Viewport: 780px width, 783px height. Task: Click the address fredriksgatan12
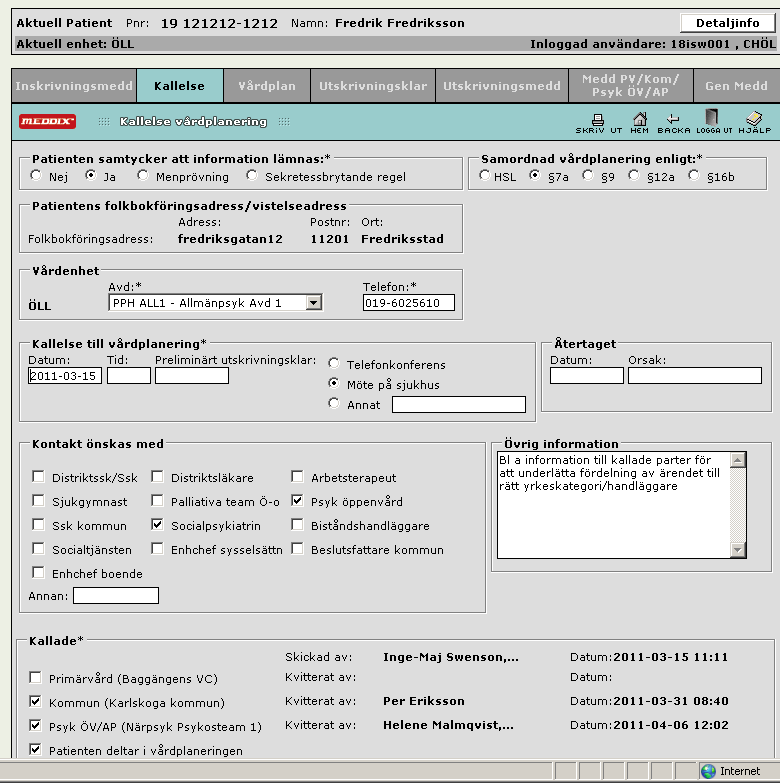pyautogui.click(x=230, y=239)
